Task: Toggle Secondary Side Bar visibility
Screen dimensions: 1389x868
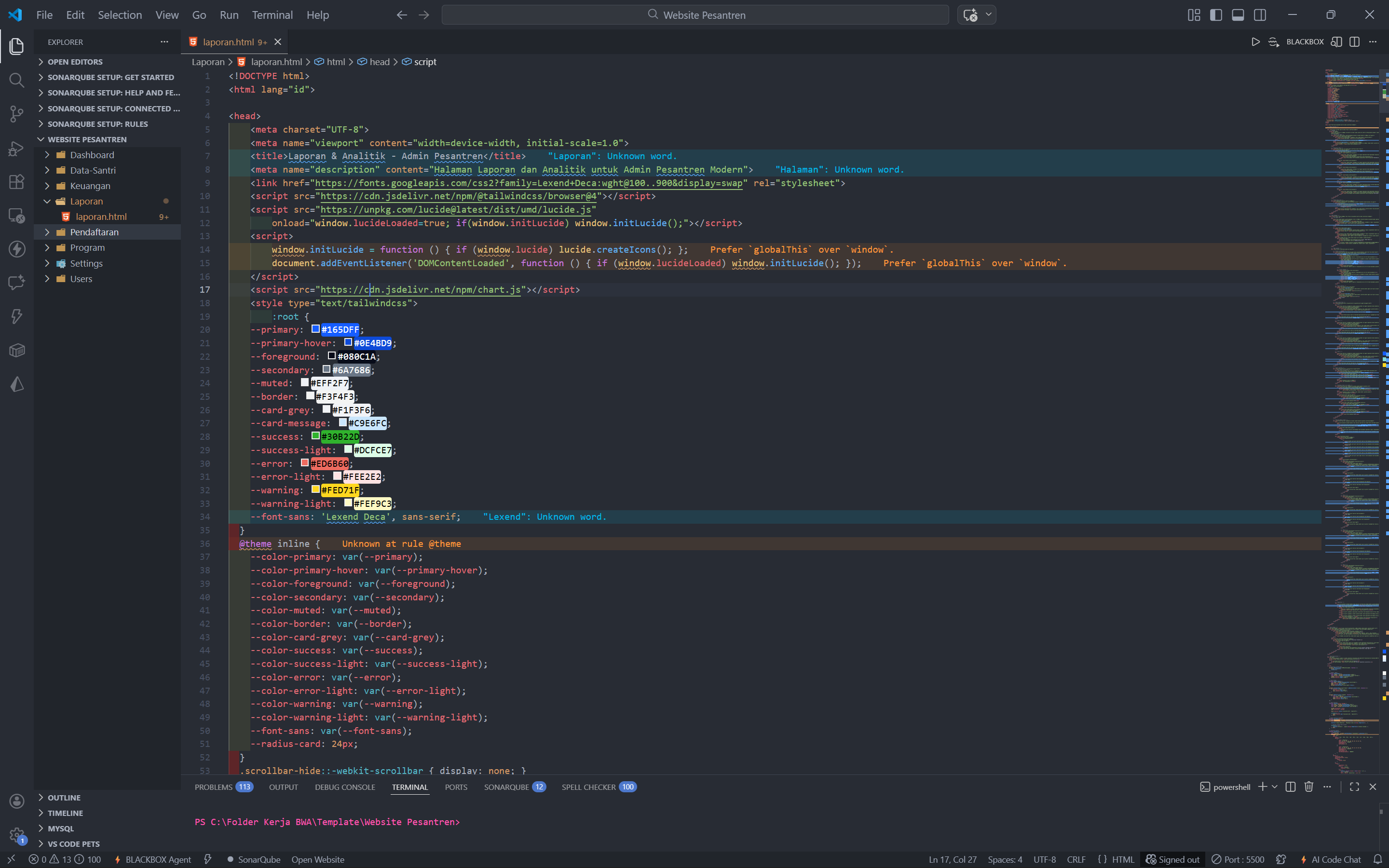Action: click(x=1260, y=15)
